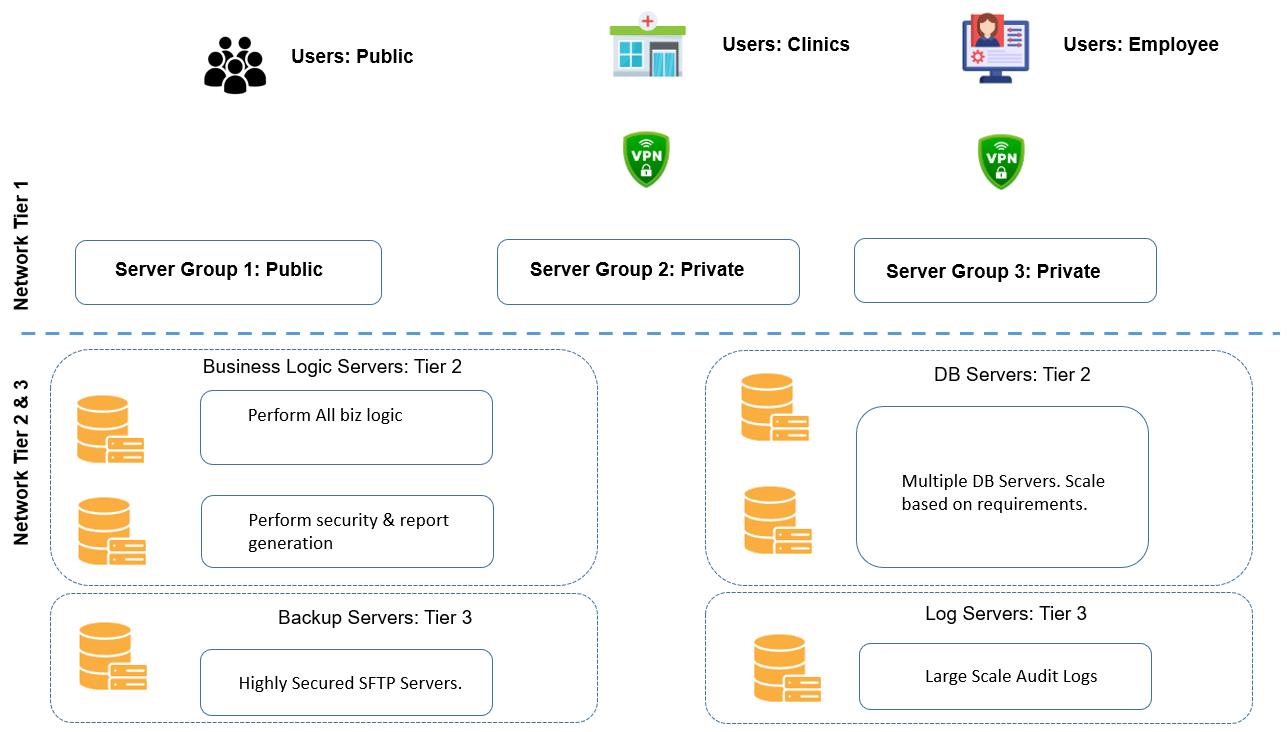
Task: Click the VPN shield below Users: Employee
Action: 1001,161
